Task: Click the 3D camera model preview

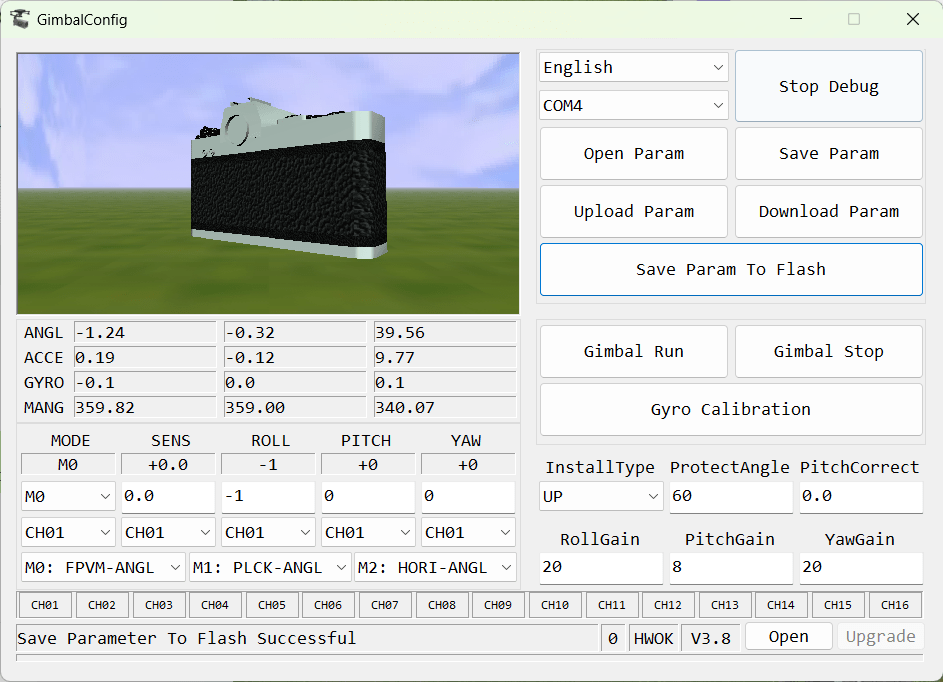Action: point(268,183)
